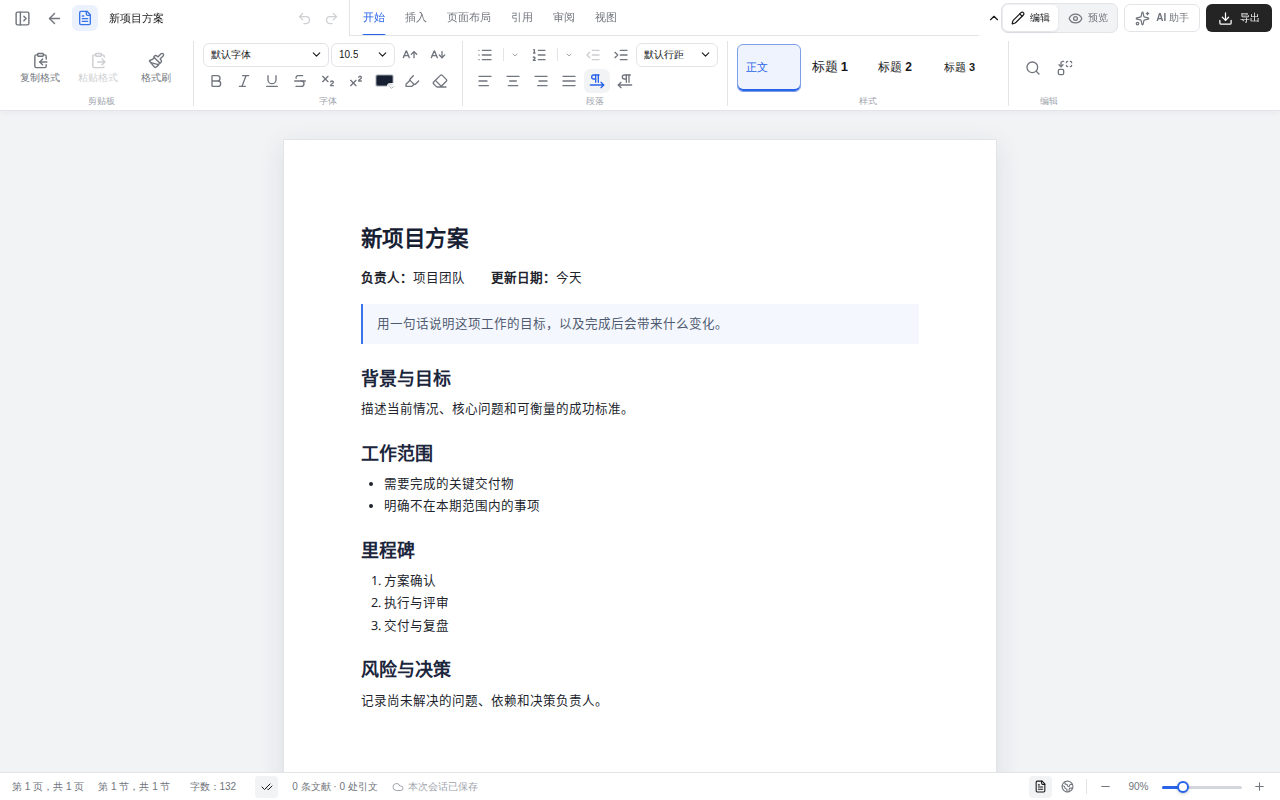Toggle underline formatting
The image size is (1280, 800).
pyautogui.click(x=272, y=82)
